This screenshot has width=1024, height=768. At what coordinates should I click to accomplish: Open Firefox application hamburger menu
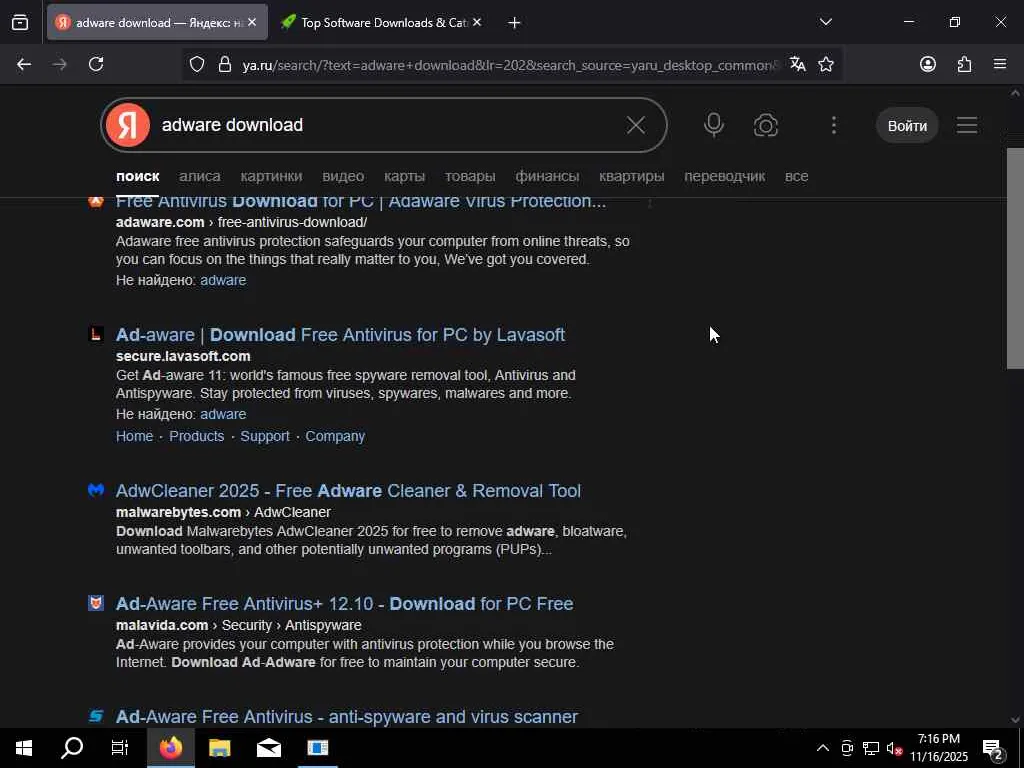[x=1000, y=64]
